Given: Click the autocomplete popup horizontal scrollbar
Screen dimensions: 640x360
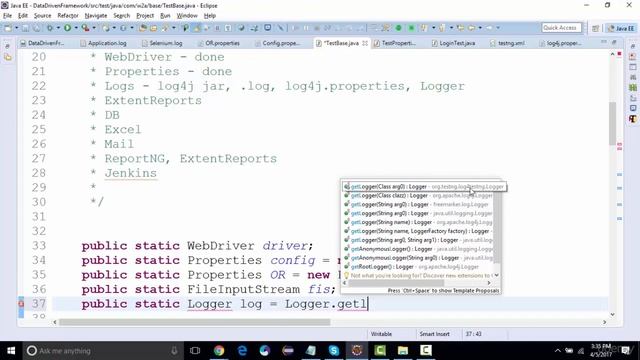Looking at the screenshot, I should [395, 283].
